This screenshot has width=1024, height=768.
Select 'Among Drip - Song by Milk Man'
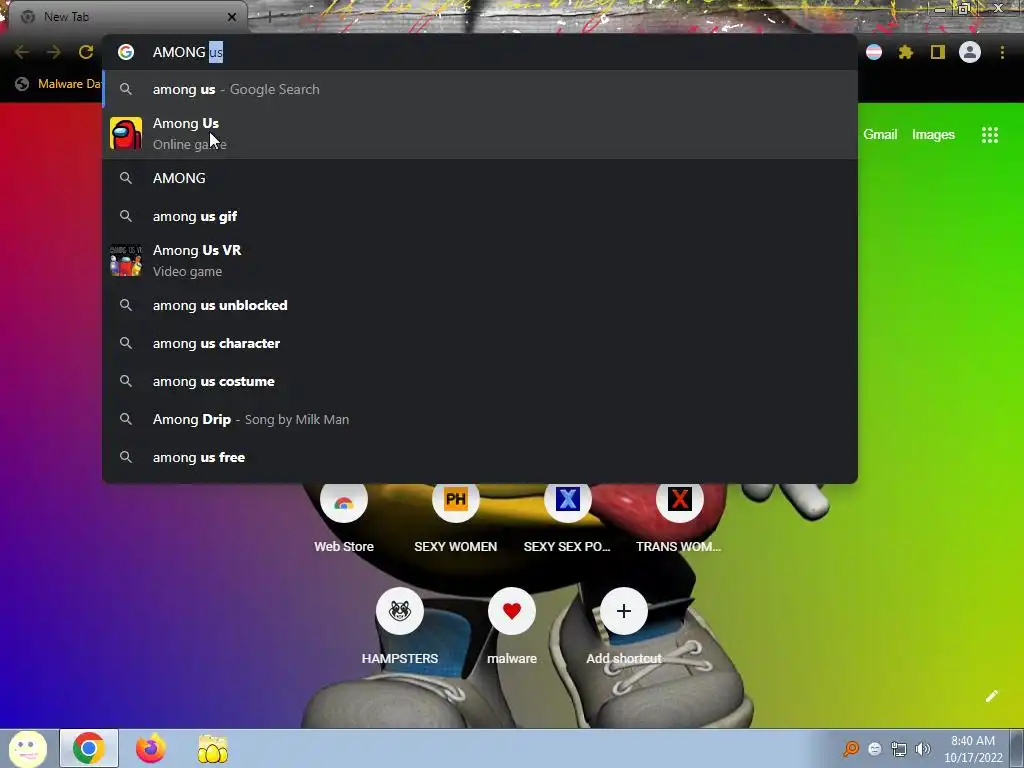point(480,419)
